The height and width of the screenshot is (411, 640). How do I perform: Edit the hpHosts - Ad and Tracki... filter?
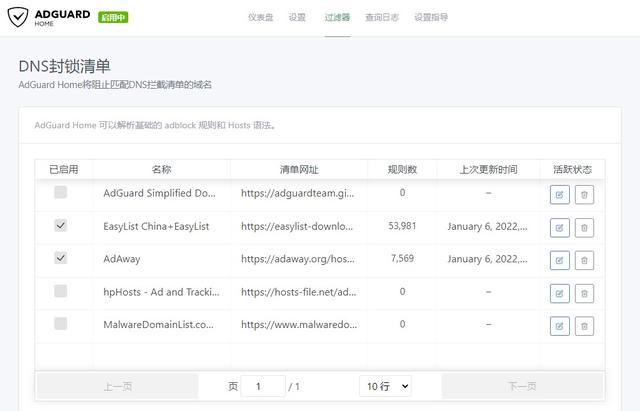560,293
